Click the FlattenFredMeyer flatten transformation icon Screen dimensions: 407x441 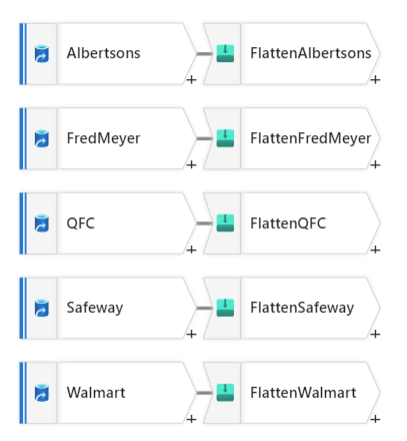(225, 139)
